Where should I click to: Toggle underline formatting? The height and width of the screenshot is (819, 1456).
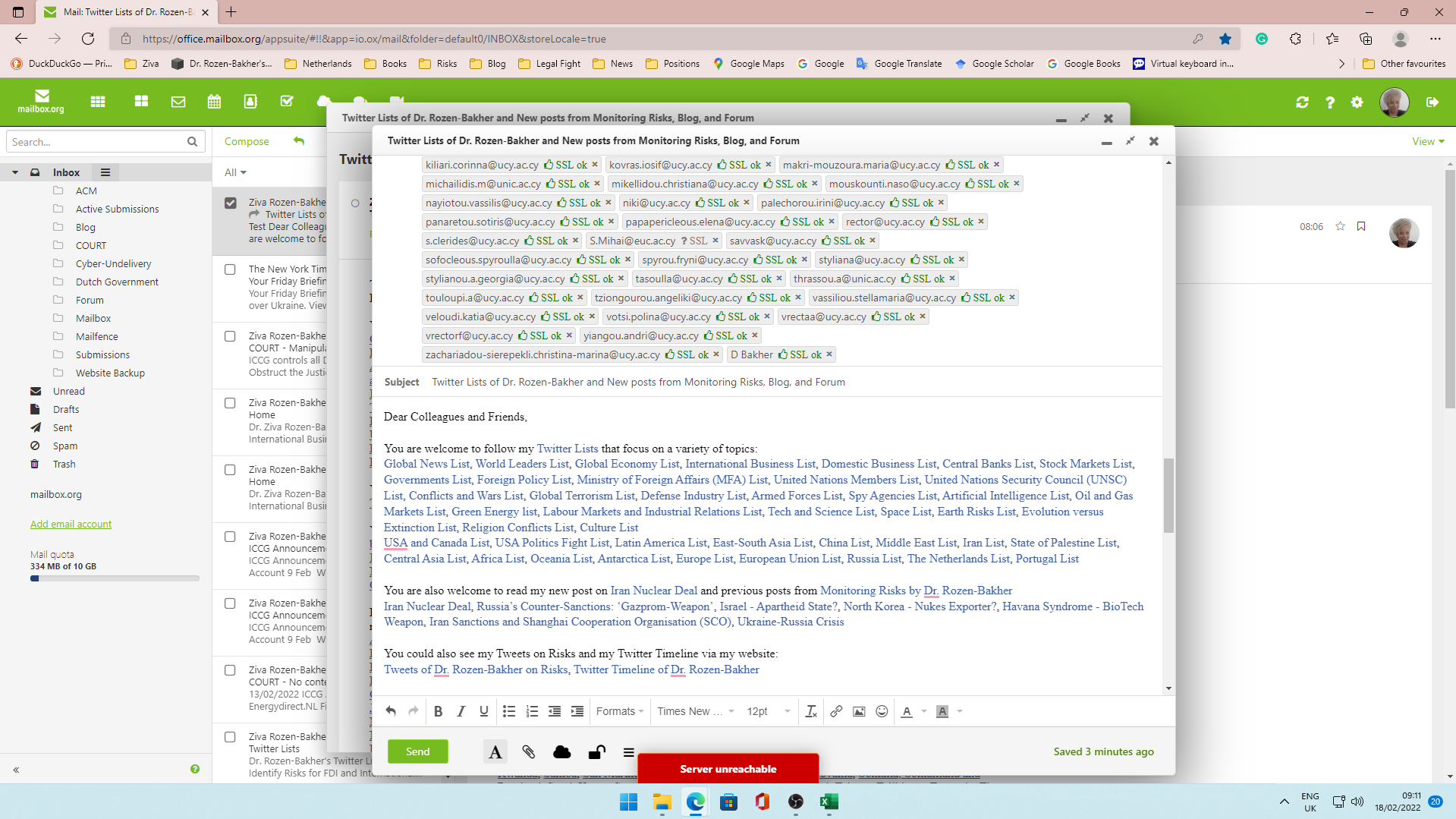(x=483, y=711)
